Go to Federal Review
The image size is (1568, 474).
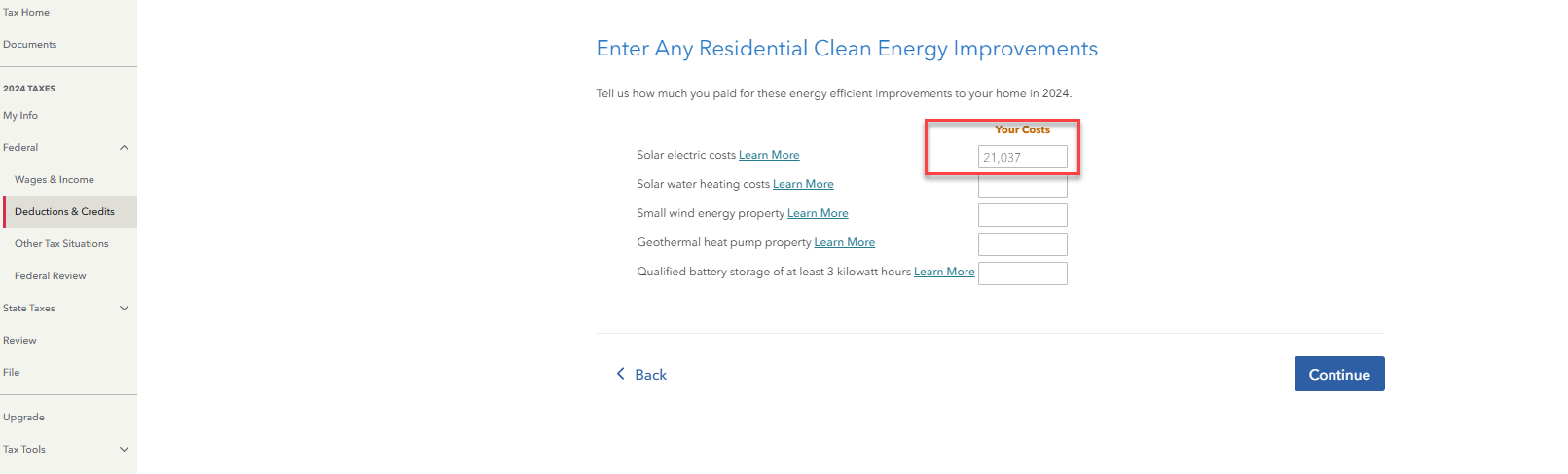click(x=51, y=276)
